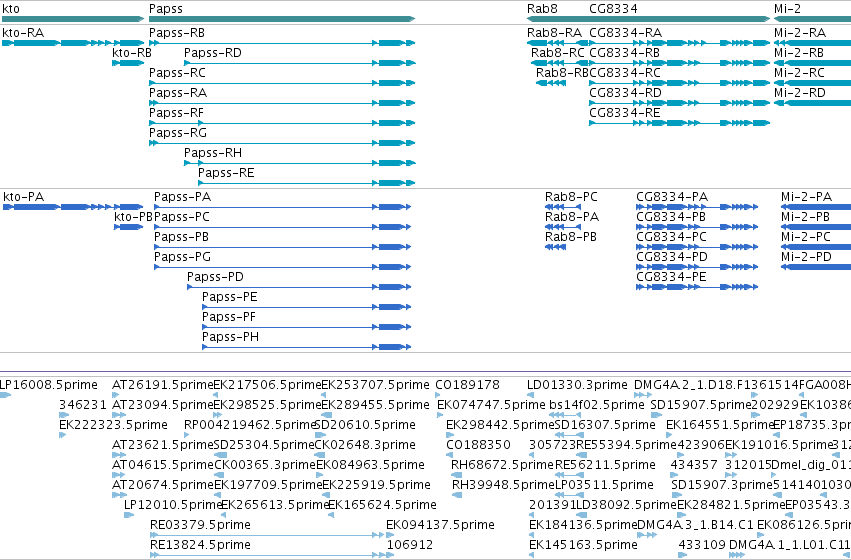The image size is (851, 560).
Task: Select the Papss-RA transcript
Action: click(282, 103)
